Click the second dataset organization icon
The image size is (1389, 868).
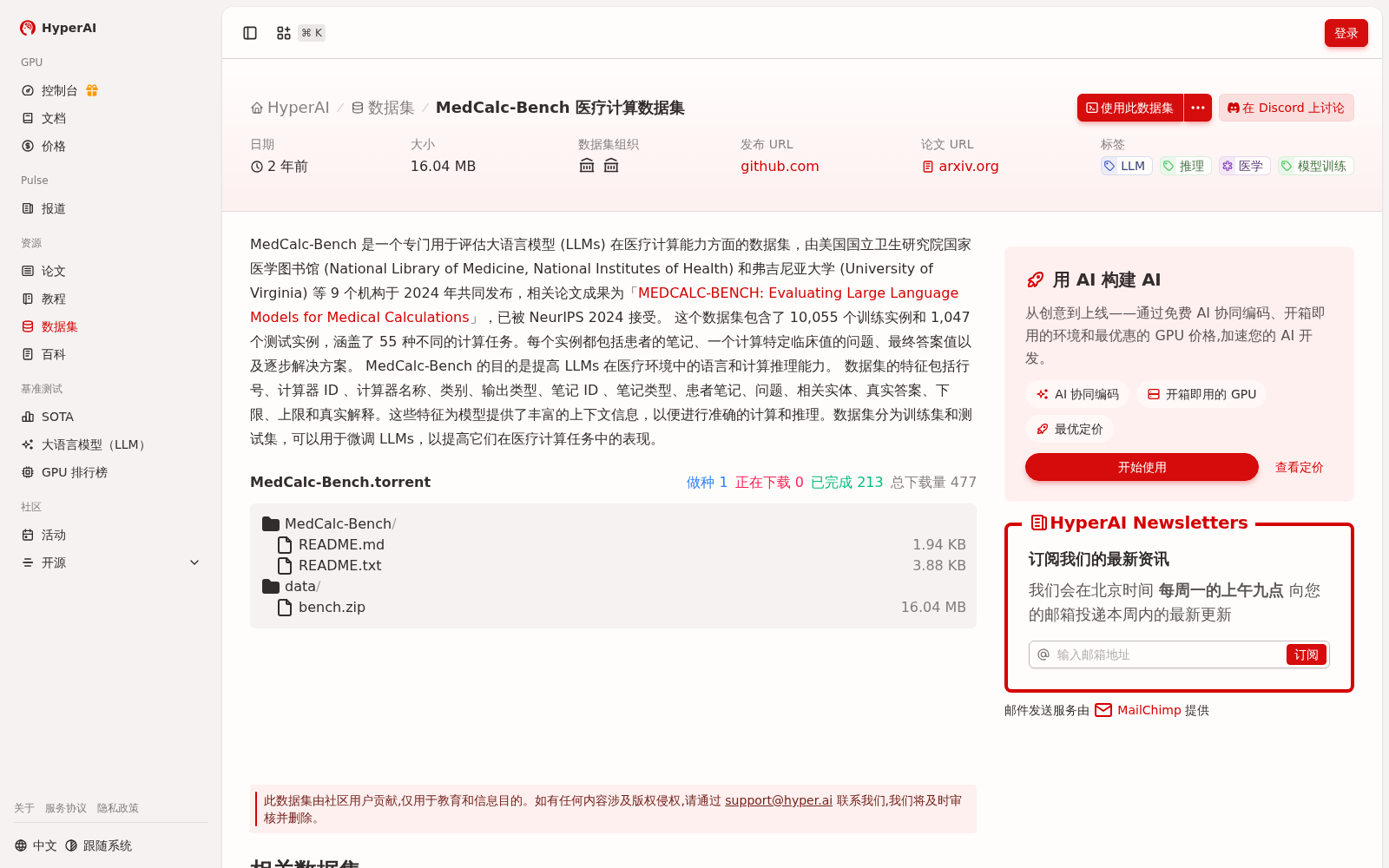click(x=611, y=166)
